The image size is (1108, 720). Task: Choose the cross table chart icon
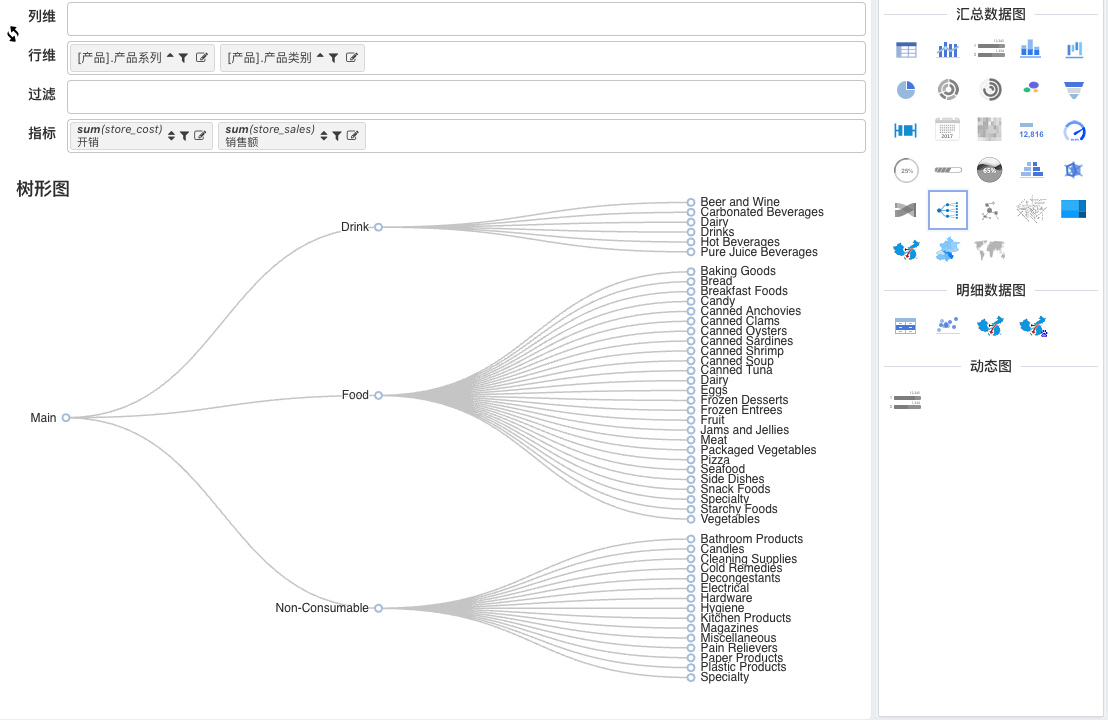point(906,49)
